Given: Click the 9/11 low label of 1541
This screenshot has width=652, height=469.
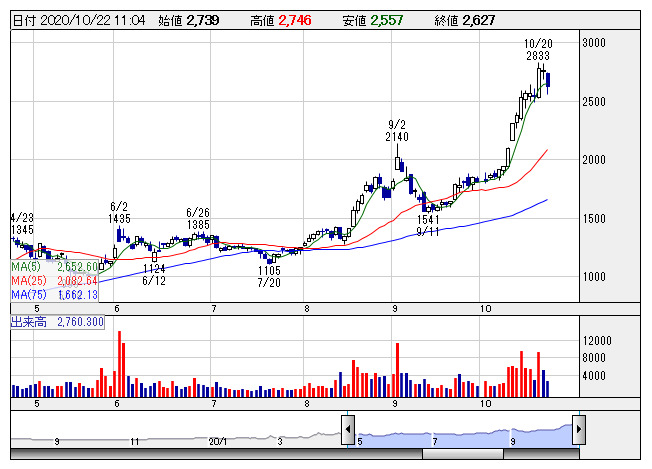Looking at the screenshot, I should tap(429, 224).
